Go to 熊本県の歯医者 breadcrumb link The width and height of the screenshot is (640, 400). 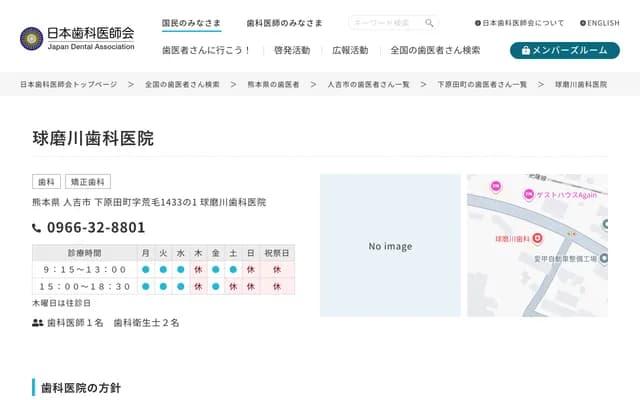pos(273,85)
